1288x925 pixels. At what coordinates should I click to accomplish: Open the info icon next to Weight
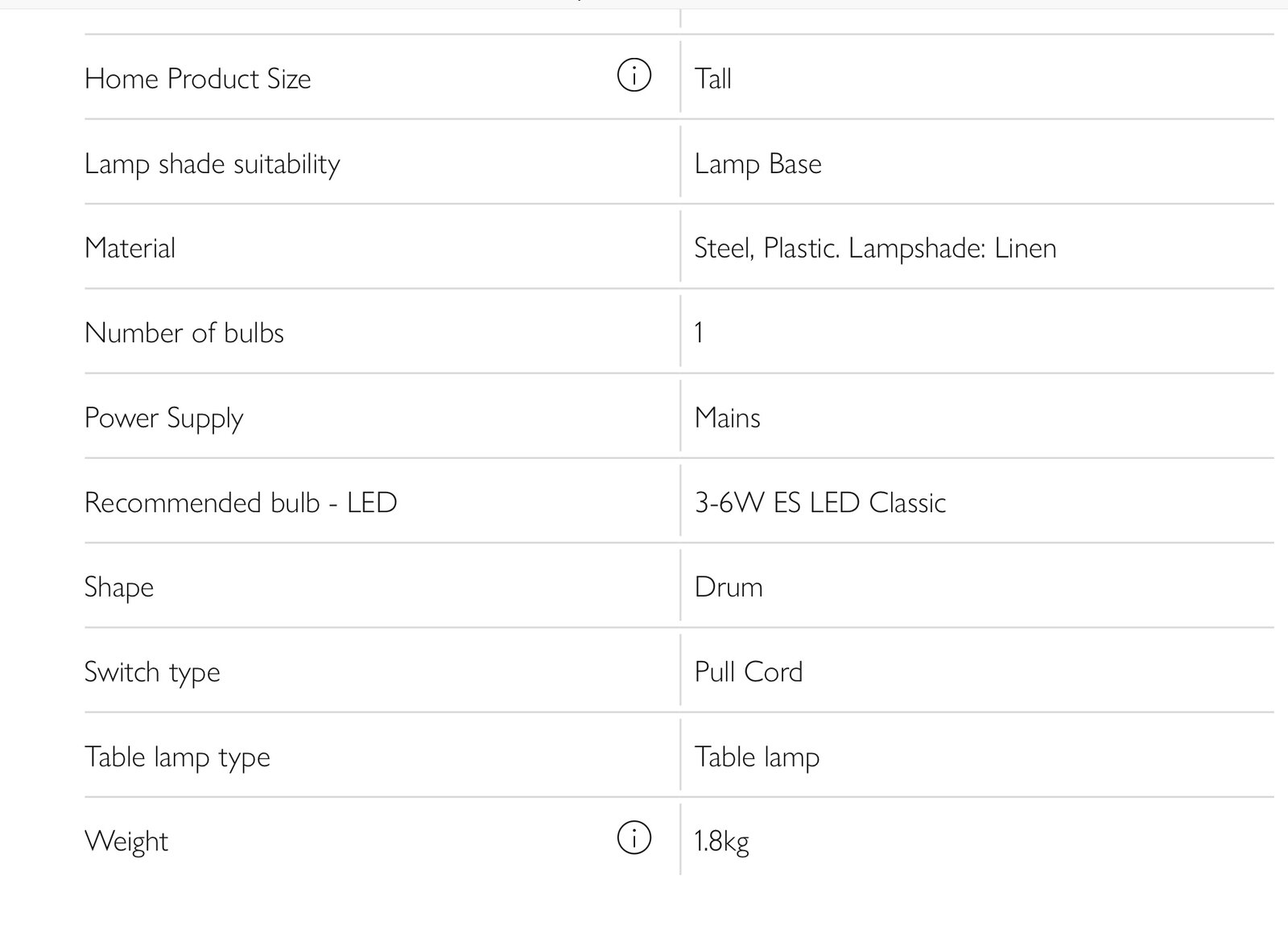click(x=634, y=838)
